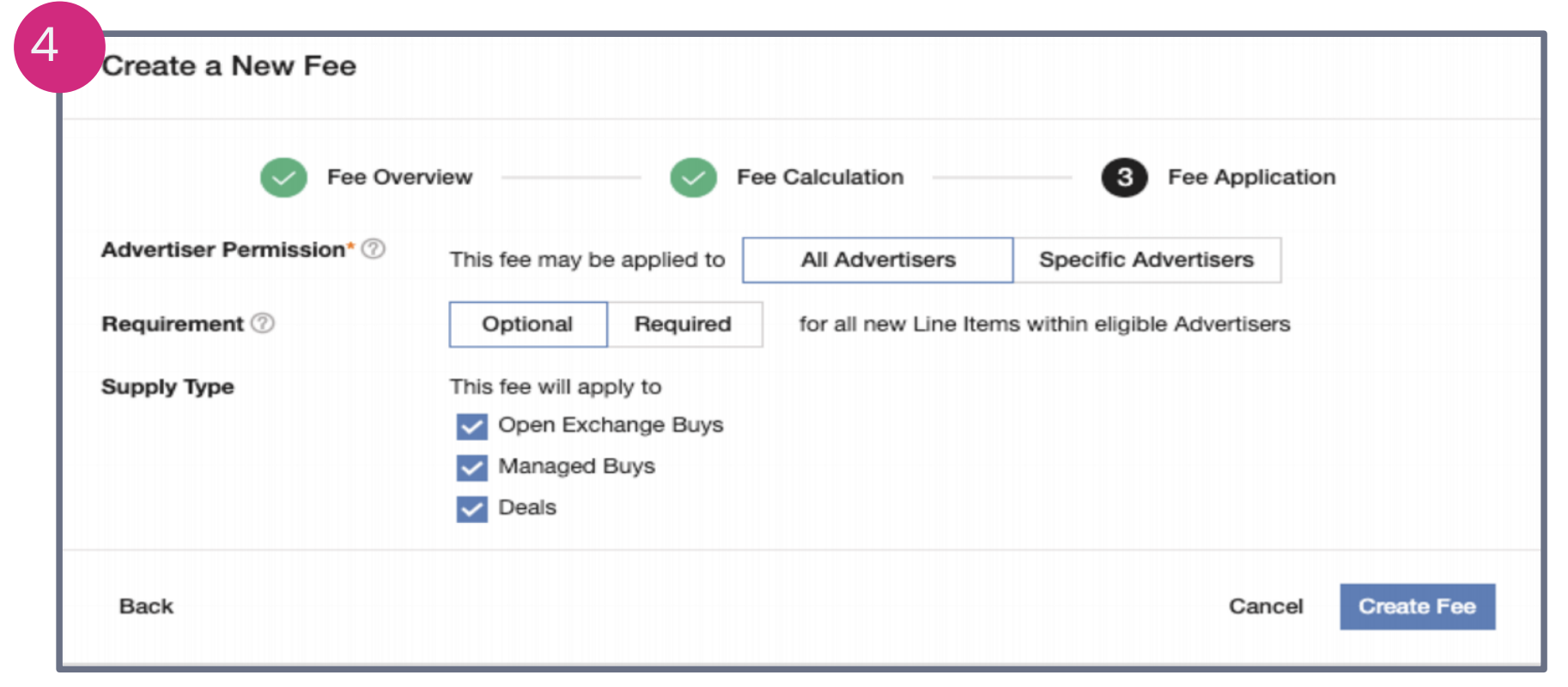Select the All Advertisers option
The image size is (1568, 687).
[x=878, y=260]
